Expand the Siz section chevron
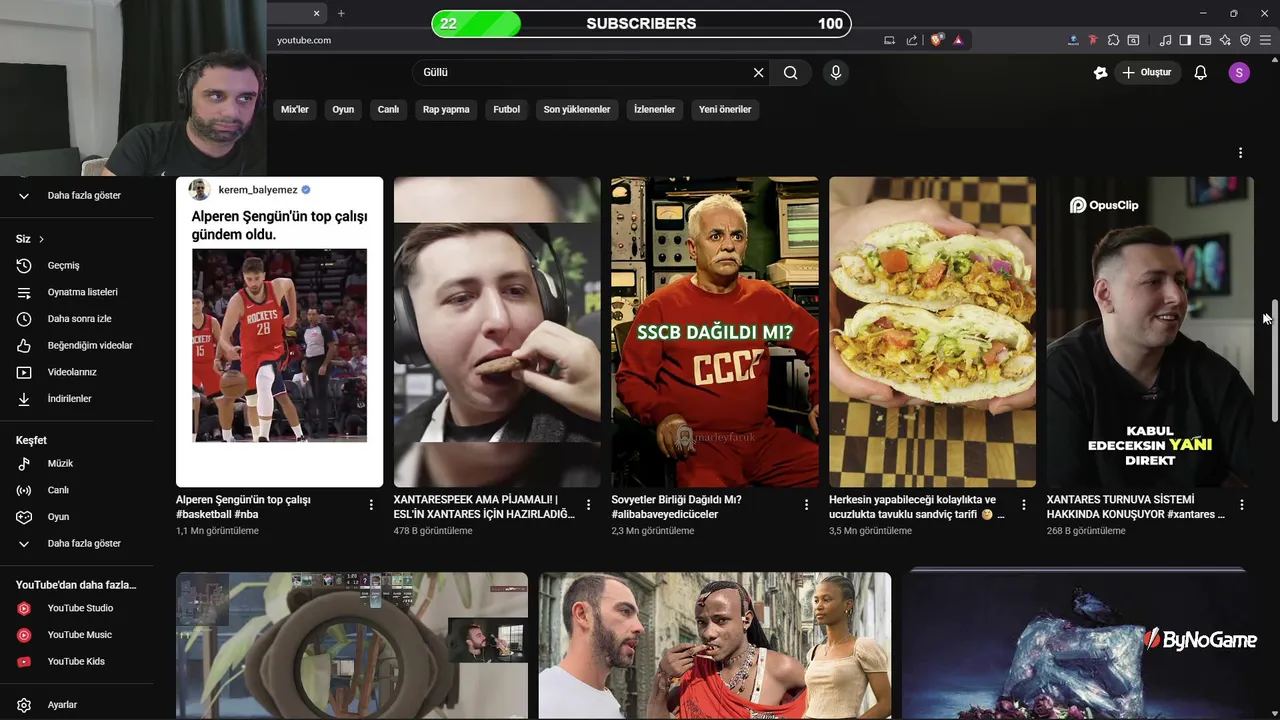This screenshot has height=720, width=1280. (x=41, y=239)
